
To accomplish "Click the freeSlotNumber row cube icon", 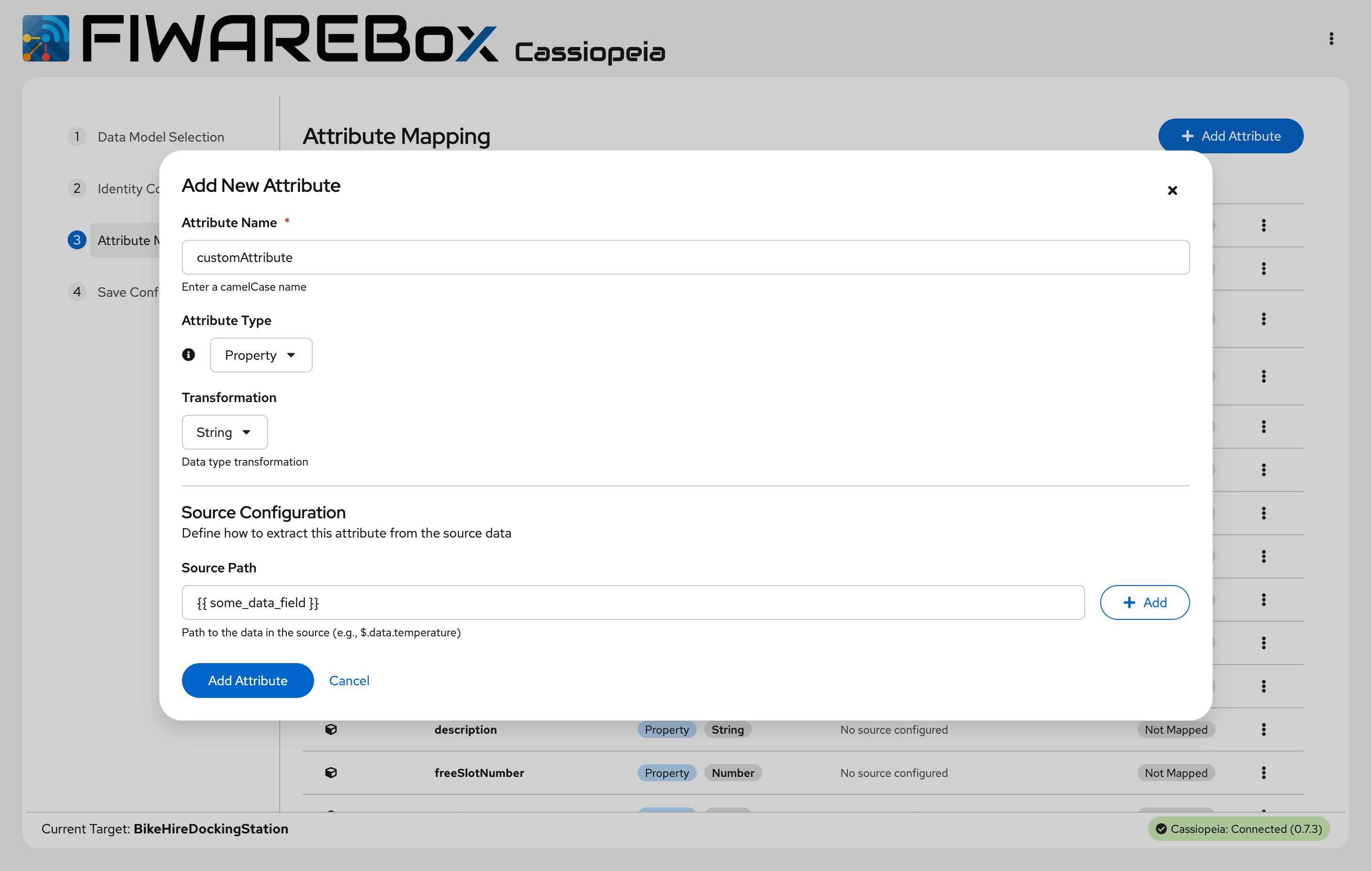I will coord(331,773).
